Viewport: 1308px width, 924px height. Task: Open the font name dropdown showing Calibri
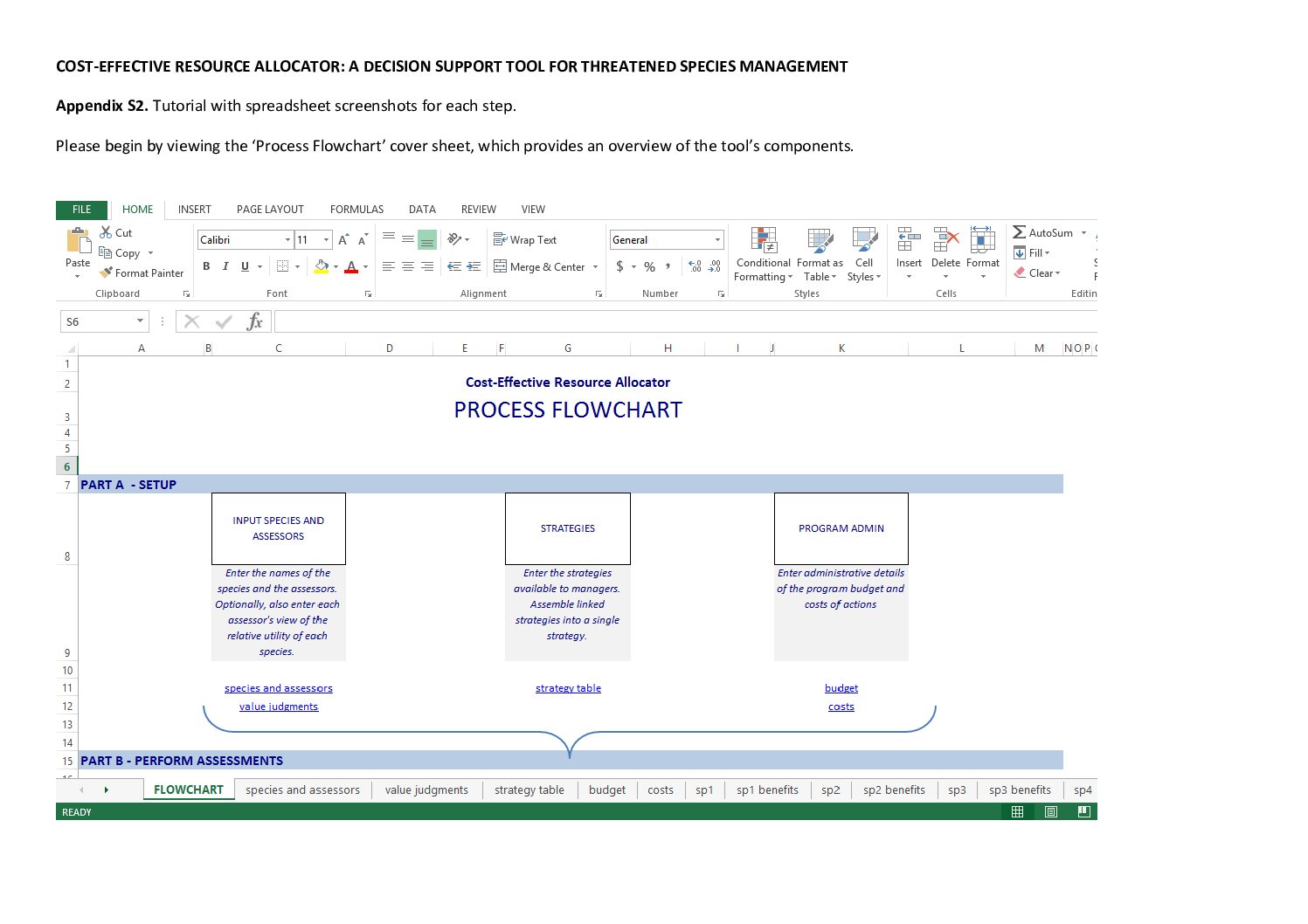tap(287, 240)
